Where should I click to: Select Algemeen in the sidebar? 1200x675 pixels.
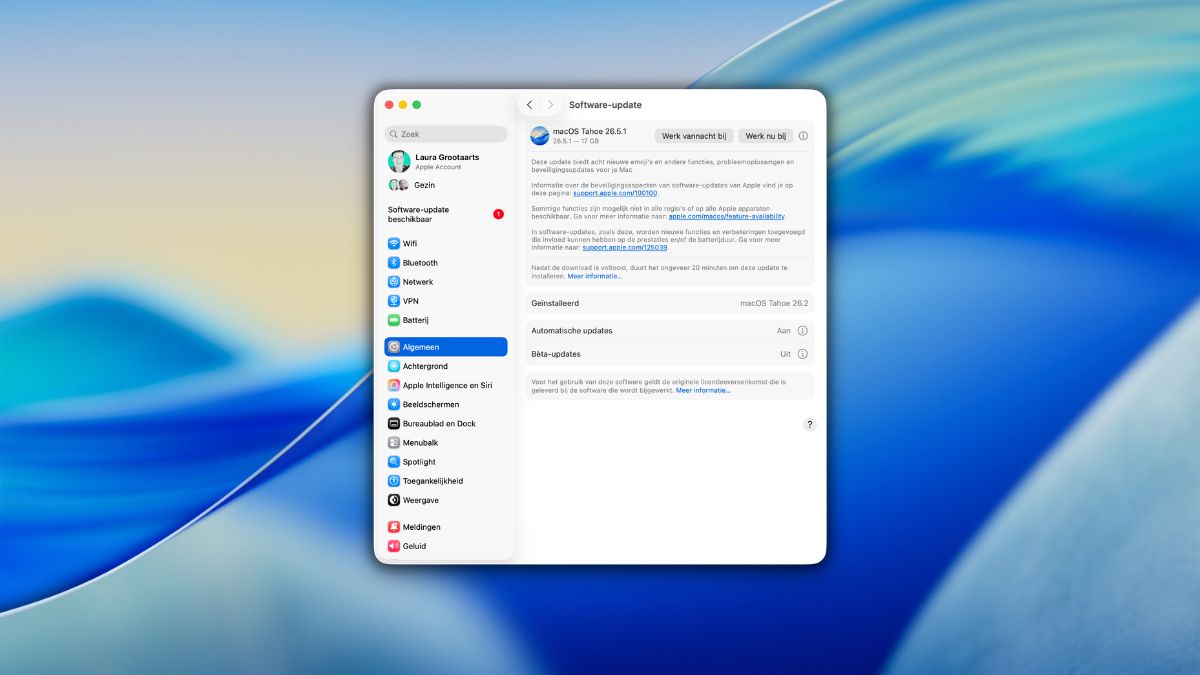pos(446,347)
